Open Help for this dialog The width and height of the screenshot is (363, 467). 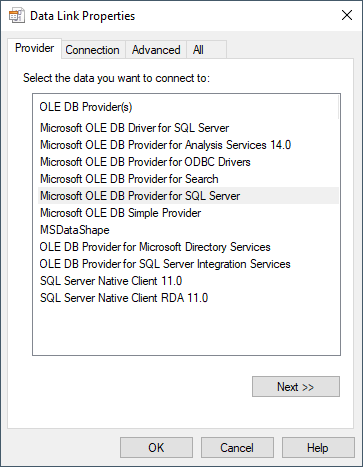pyautogui.click(x=318, y=448)
